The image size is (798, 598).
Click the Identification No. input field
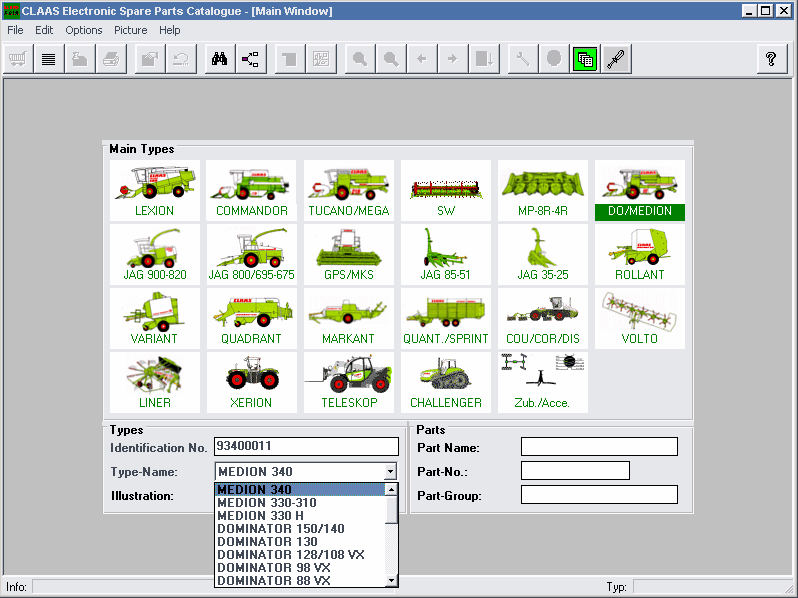click(306, 446)
